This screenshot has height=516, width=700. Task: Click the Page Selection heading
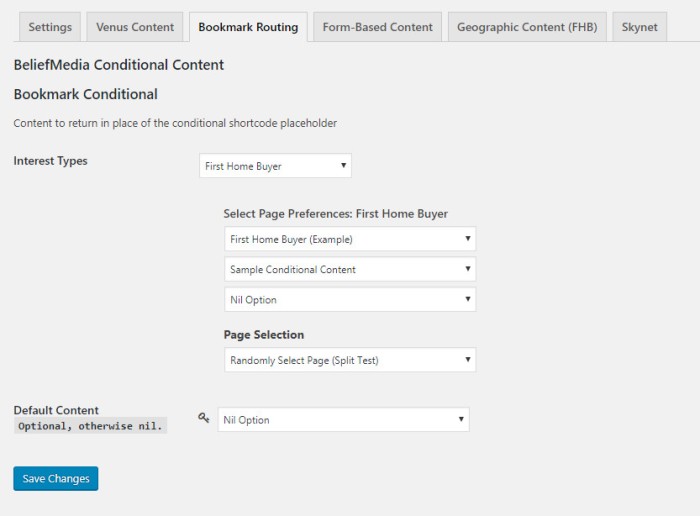click(x=263, y=335)
